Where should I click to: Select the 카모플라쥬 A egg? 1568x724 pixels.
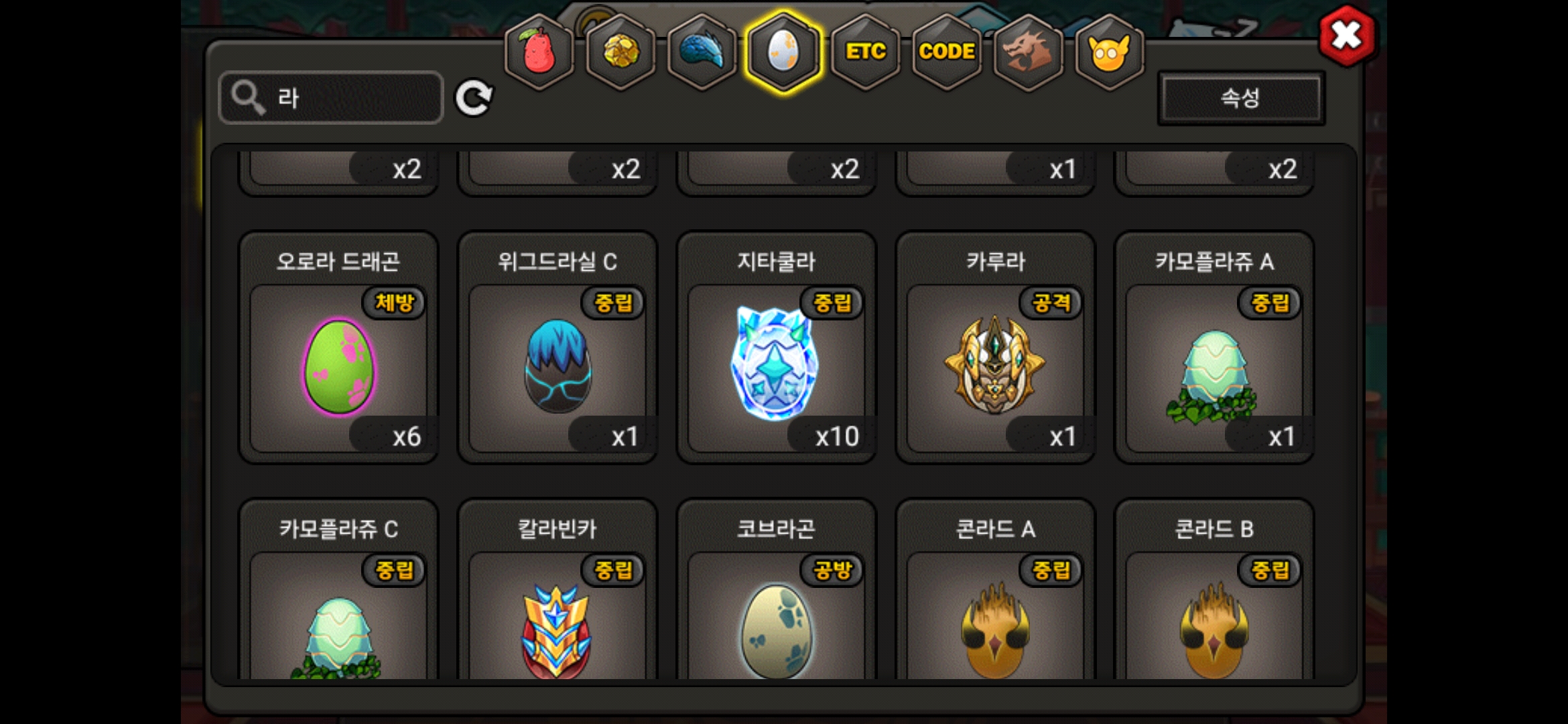pyautogui.click(x=1214, y=347)
